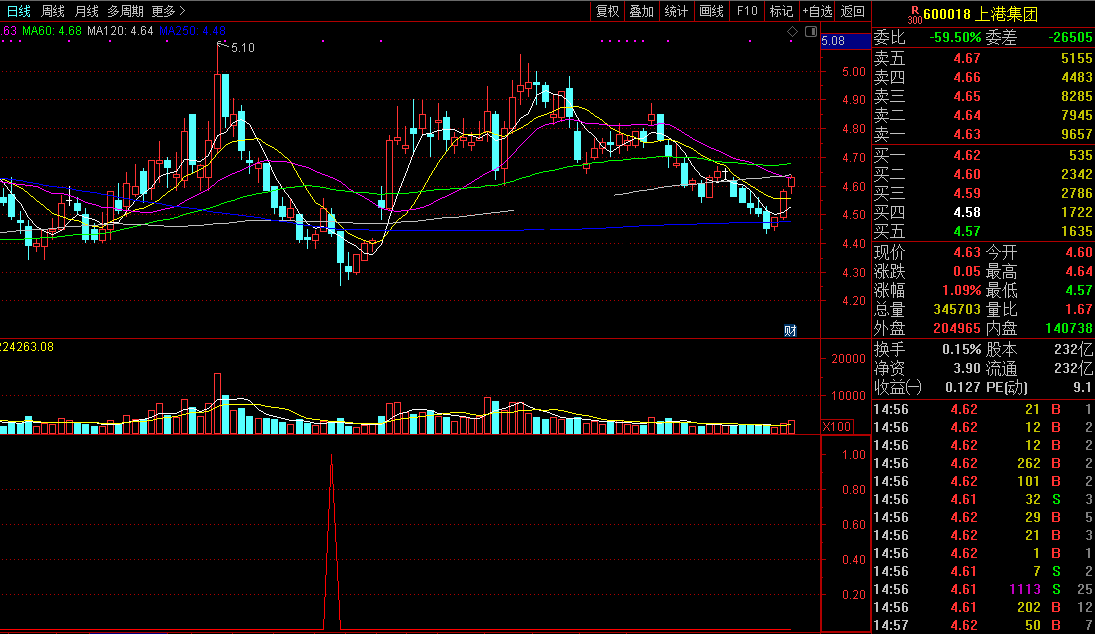The image size is (1095, 634).
Task: Switch to the 日线 daily chart tab
Action: pos(18,11)
